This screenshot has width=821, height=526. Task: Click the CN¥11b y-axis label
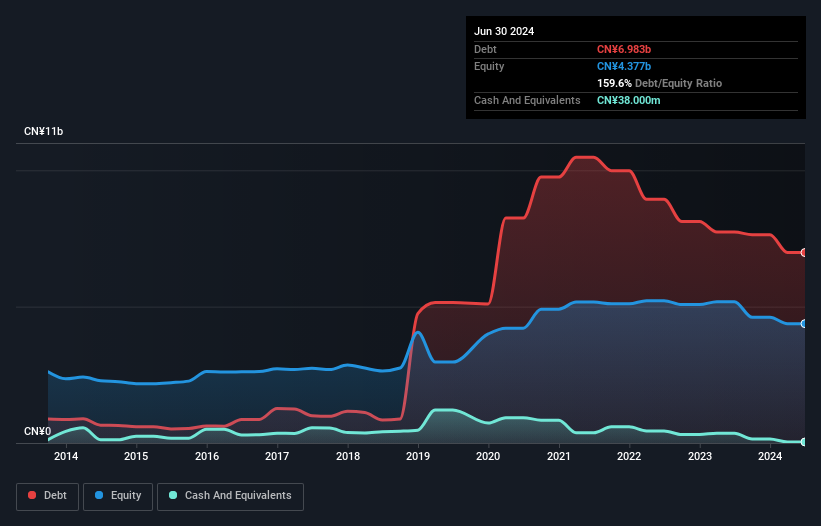tap(43, 131)
